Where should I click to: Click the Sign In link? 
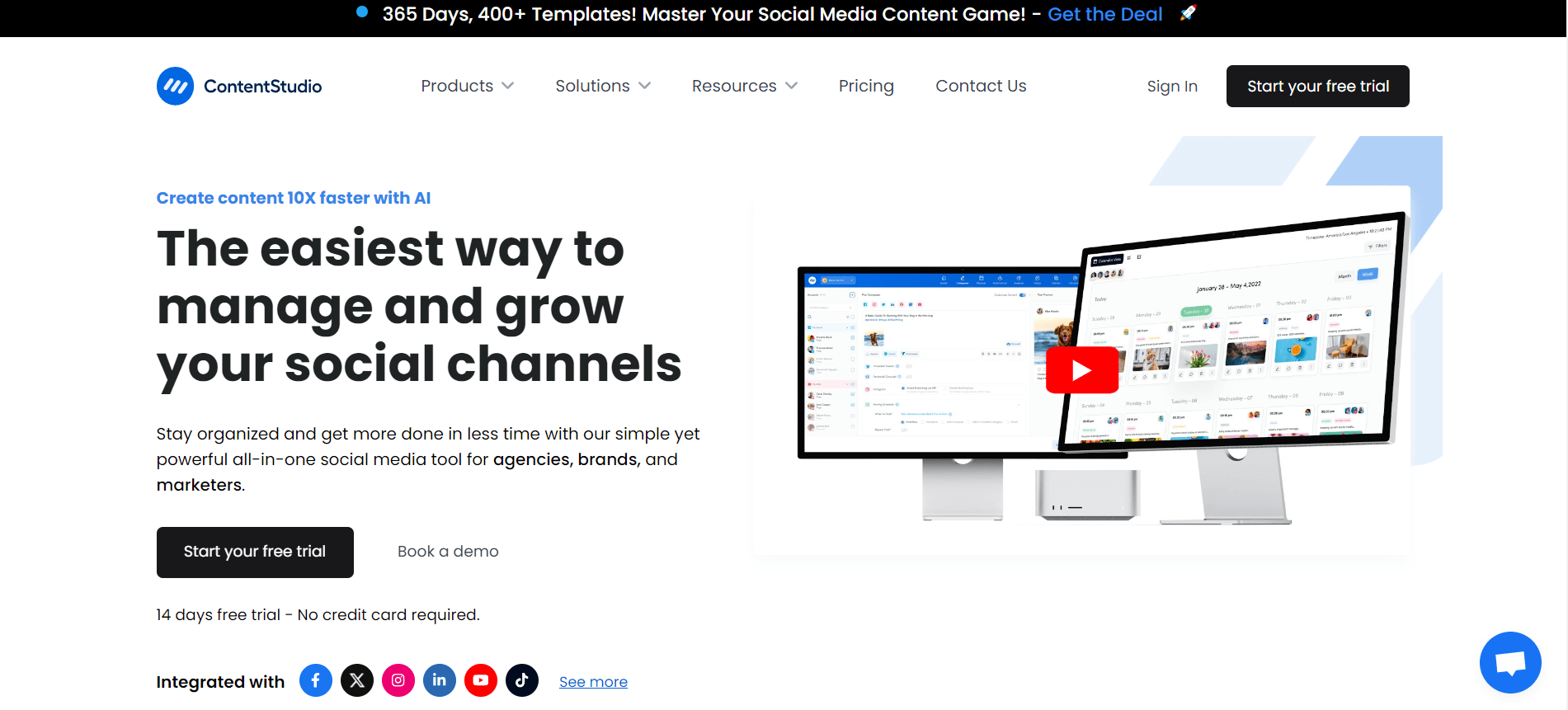[x=1172, y=86]
